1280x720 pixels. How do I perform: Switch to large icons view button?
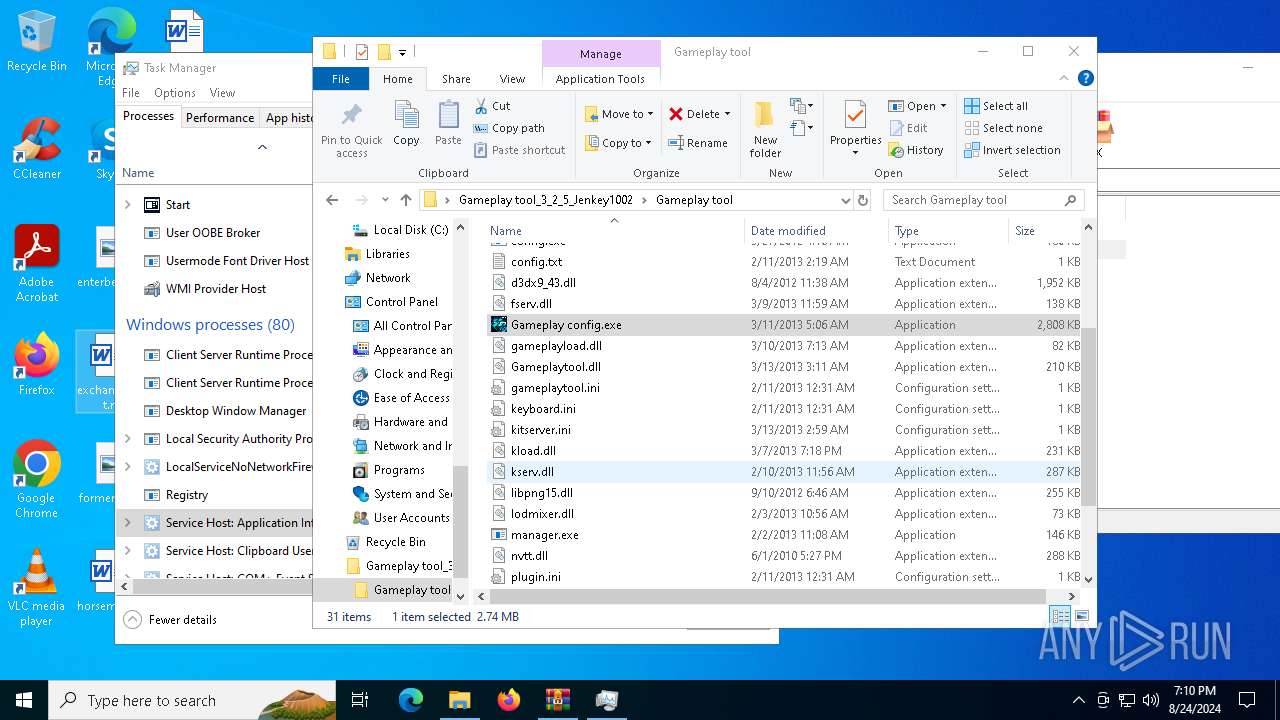point(1081,617)
